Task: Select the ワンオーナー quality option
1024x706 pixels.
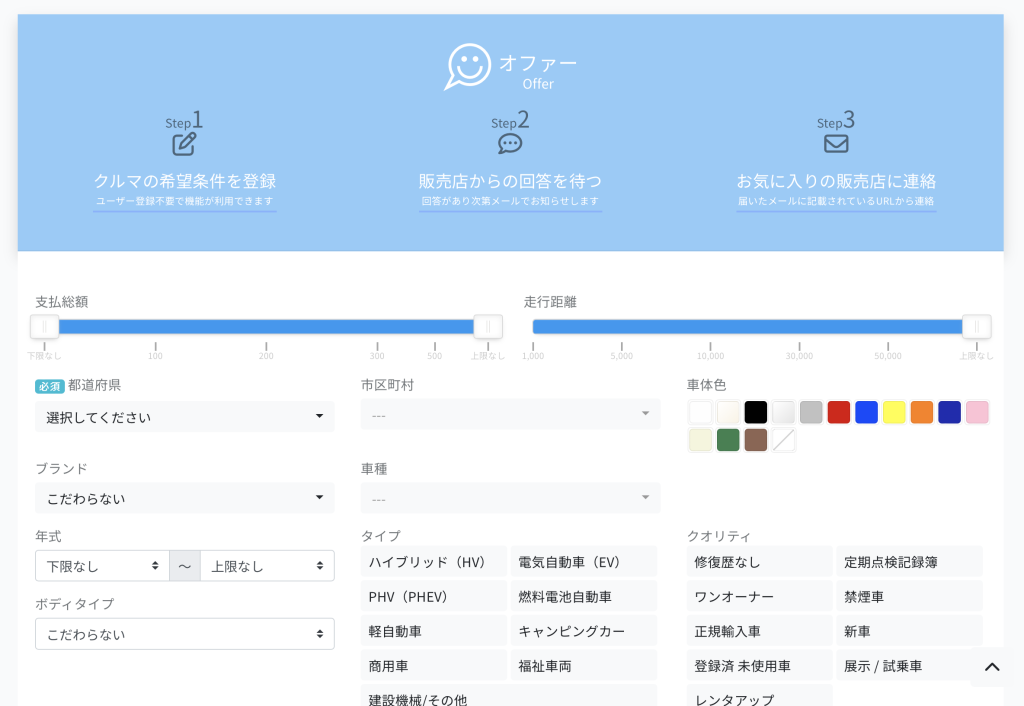Action: click(759, 596)
